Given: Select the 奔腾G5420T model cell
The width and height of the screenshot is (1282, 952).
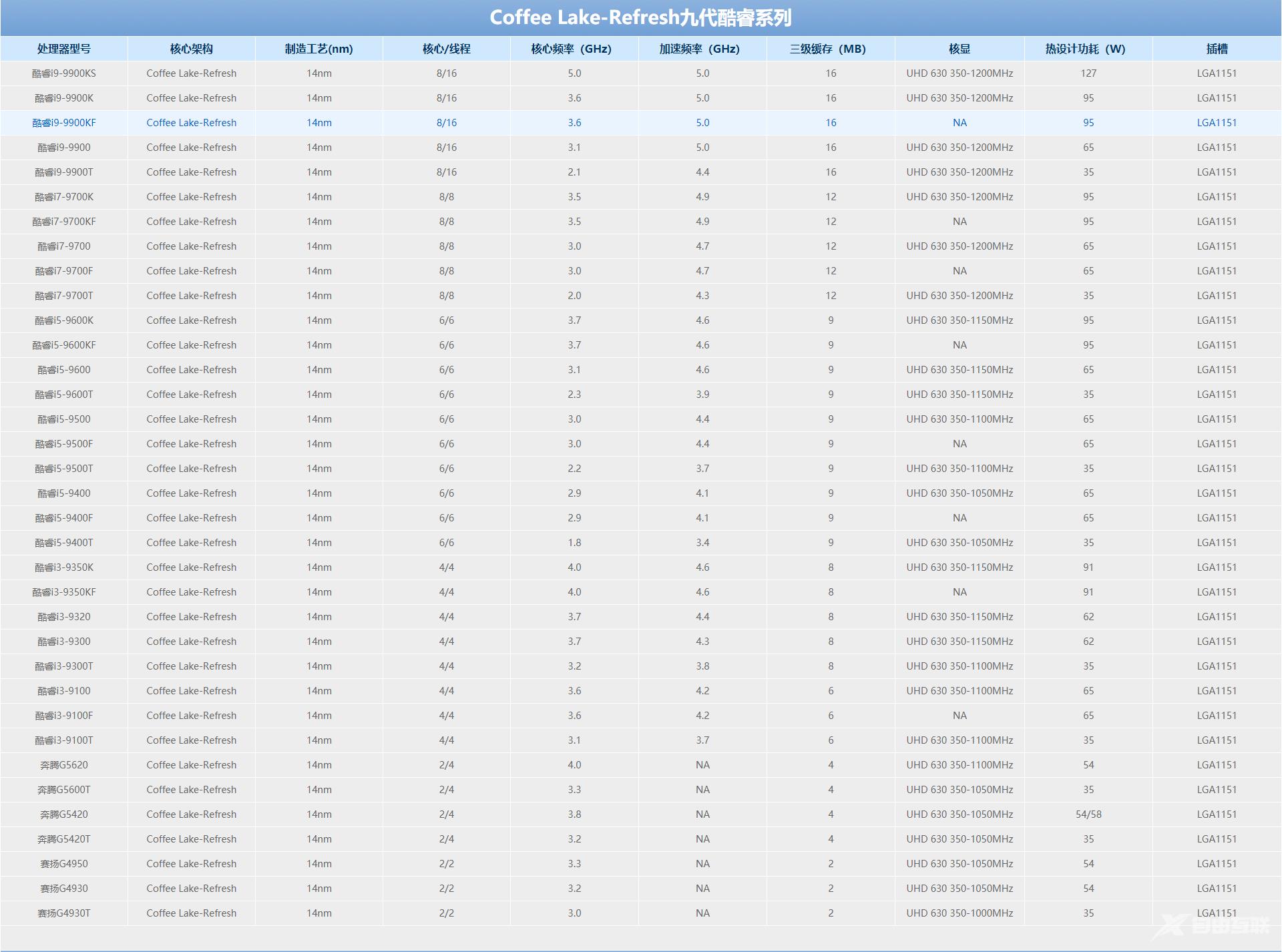Looking at the screenshot, I should tap(64, 839).
